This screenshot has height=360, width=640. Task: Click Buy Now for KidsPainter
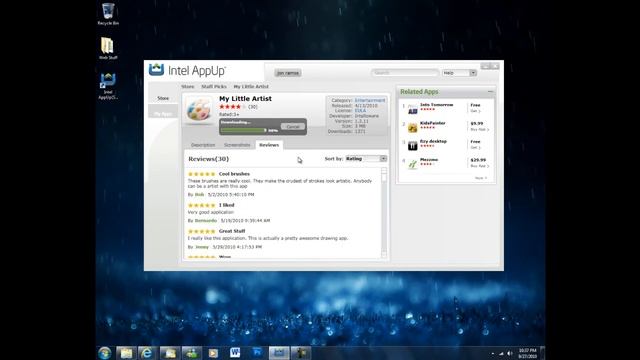[x=480, y=129]
